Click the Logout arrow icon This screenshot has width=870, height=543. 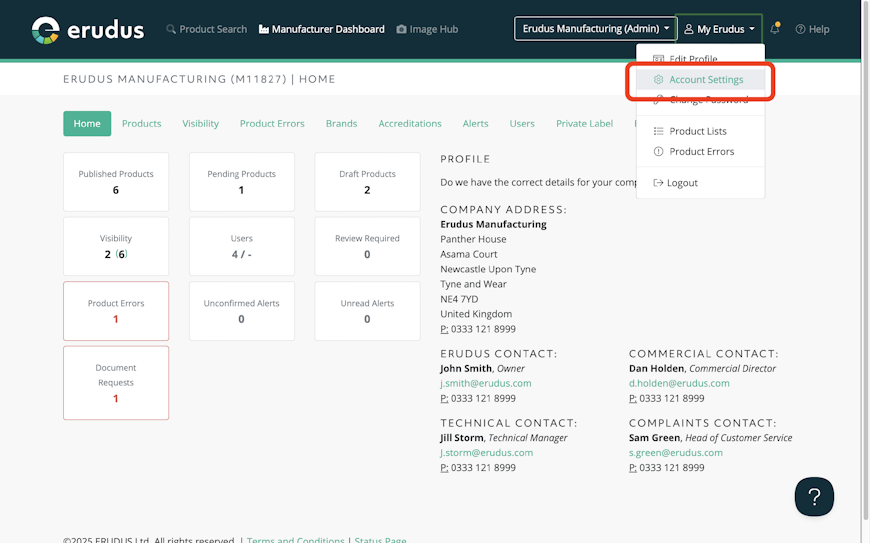click(x=658, y=182)
